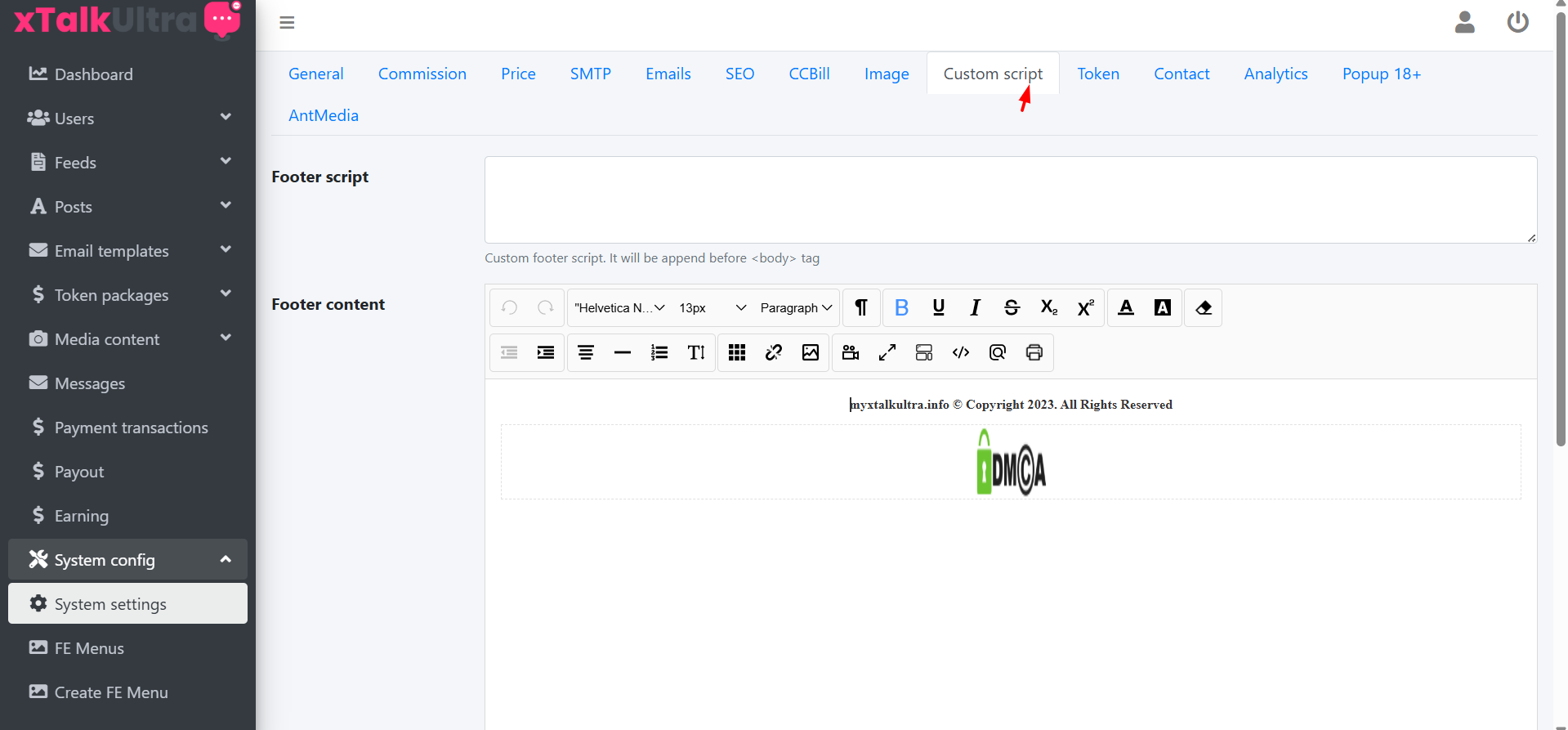Open the text font color picker
The height and width of the screenshot is (730, 1568).
(x=1125, y=308)
